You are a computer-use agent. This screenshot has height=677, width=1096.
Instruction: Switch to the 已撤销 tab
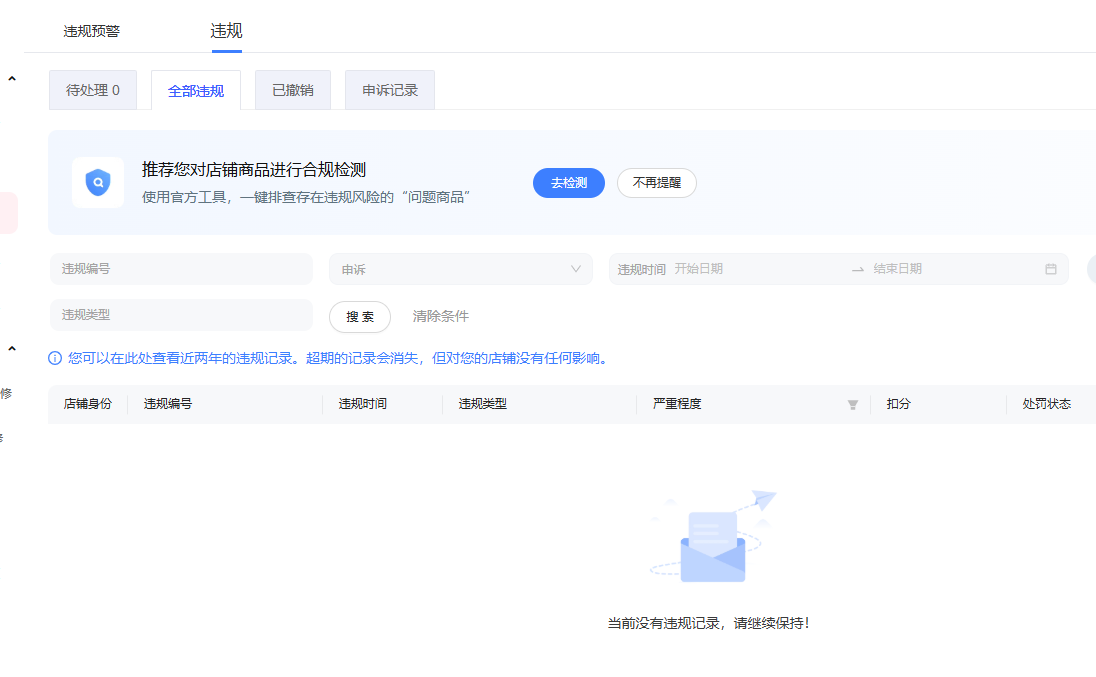pos(292,90)
